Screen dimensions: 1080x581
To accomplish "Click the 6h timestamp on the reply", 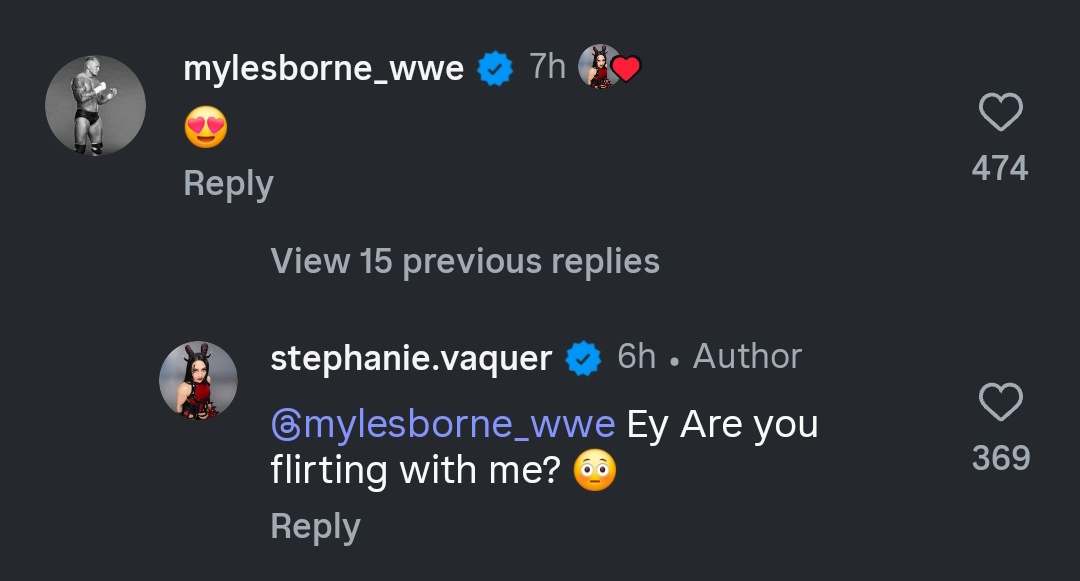I will click(636, 356).
